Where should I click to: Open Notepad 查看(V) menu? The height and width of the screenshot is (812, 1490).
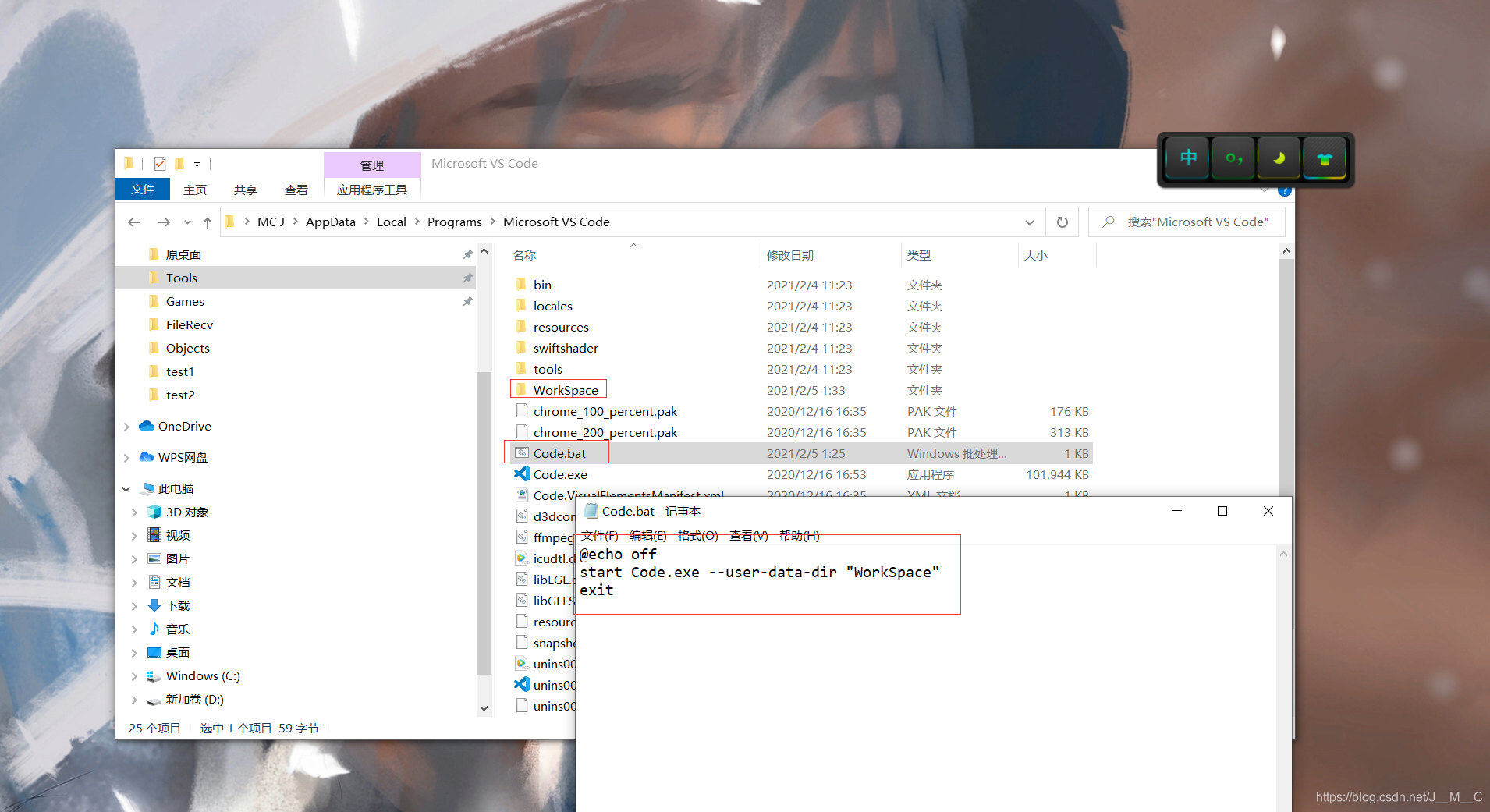pyautogui.click(x=749, y=535)
